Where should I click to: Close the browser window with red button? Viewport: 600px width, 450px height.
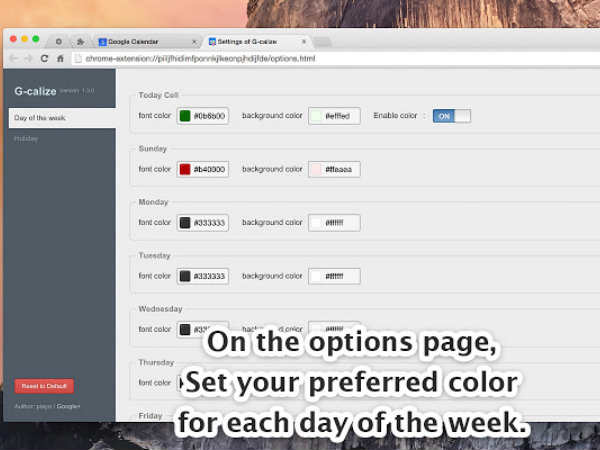click(13, 39)
